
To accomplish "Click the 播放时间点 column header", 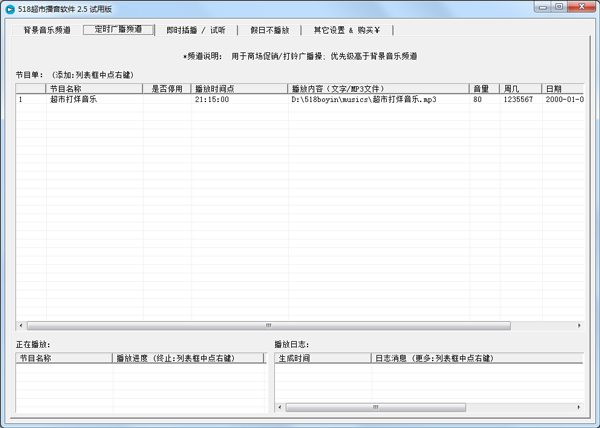I will pos(239,89).
